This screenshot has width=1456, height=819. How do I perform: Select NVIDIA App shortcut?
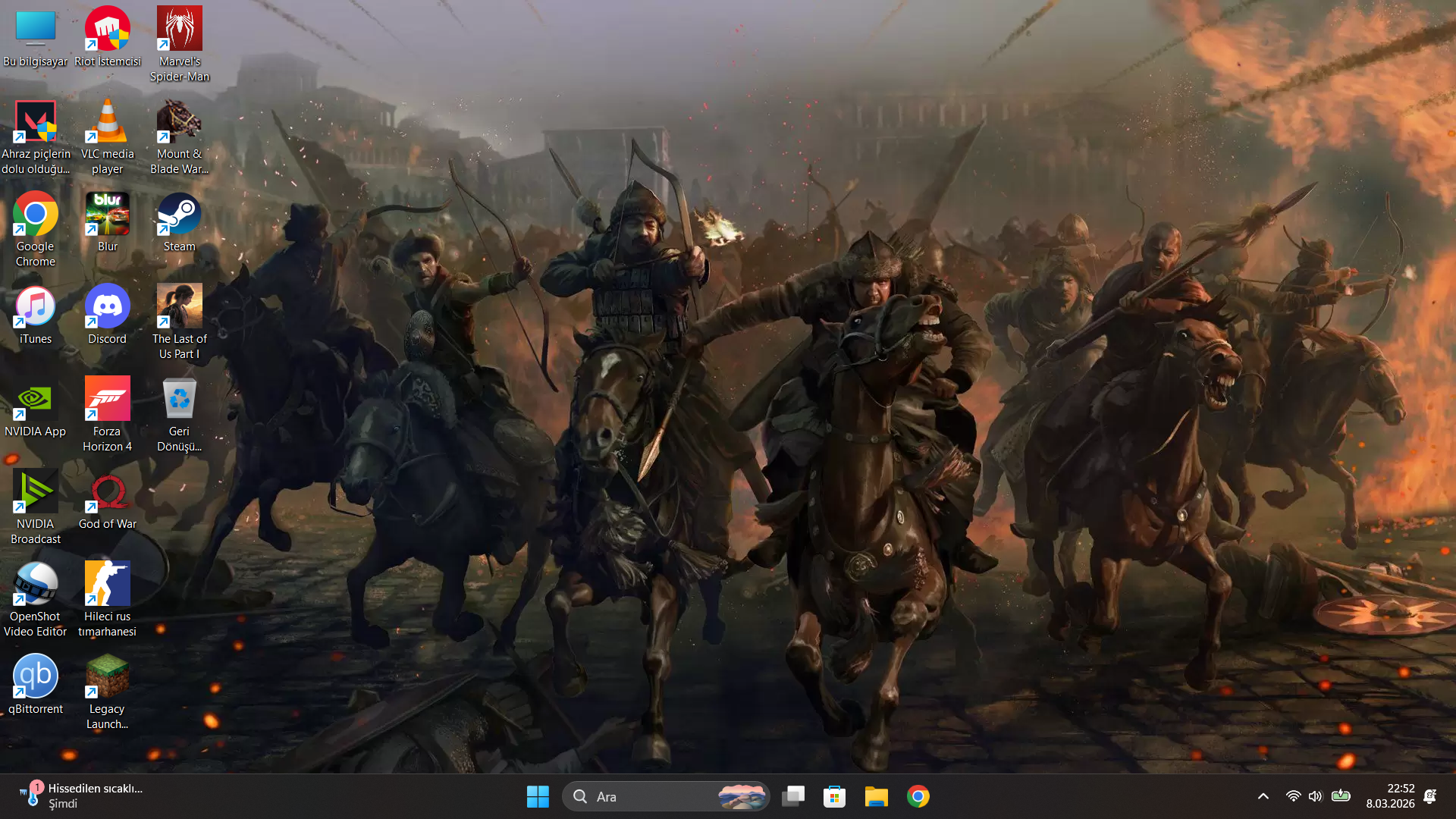coord(36,407)
